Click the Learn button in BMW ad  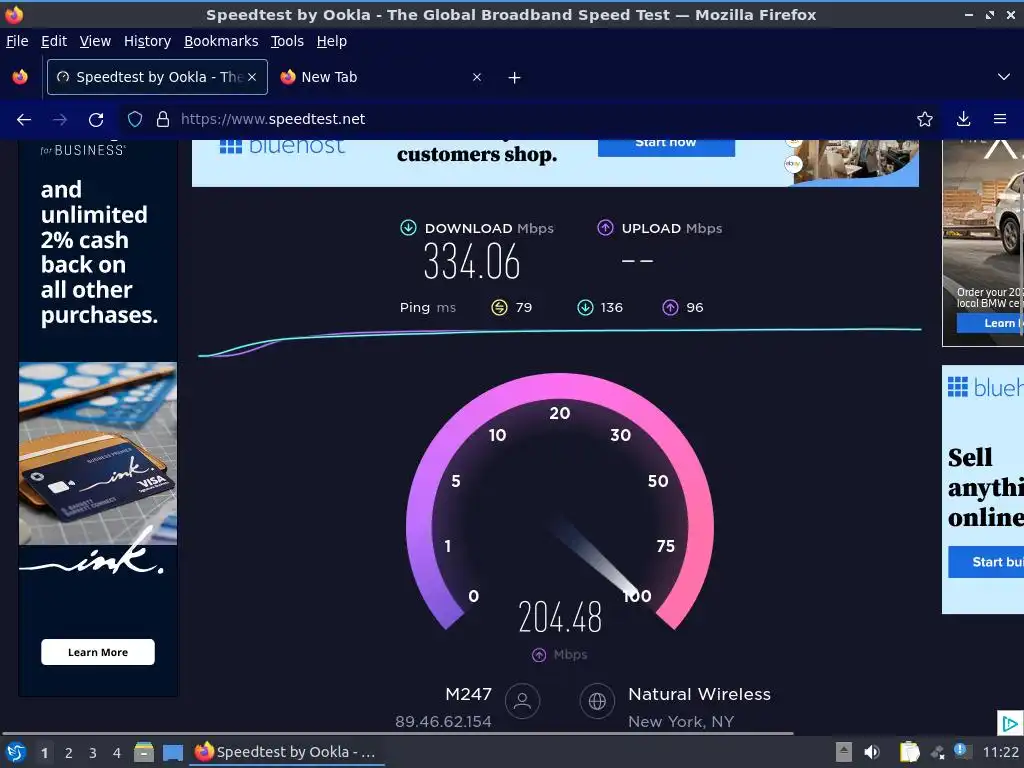point(990,323)
